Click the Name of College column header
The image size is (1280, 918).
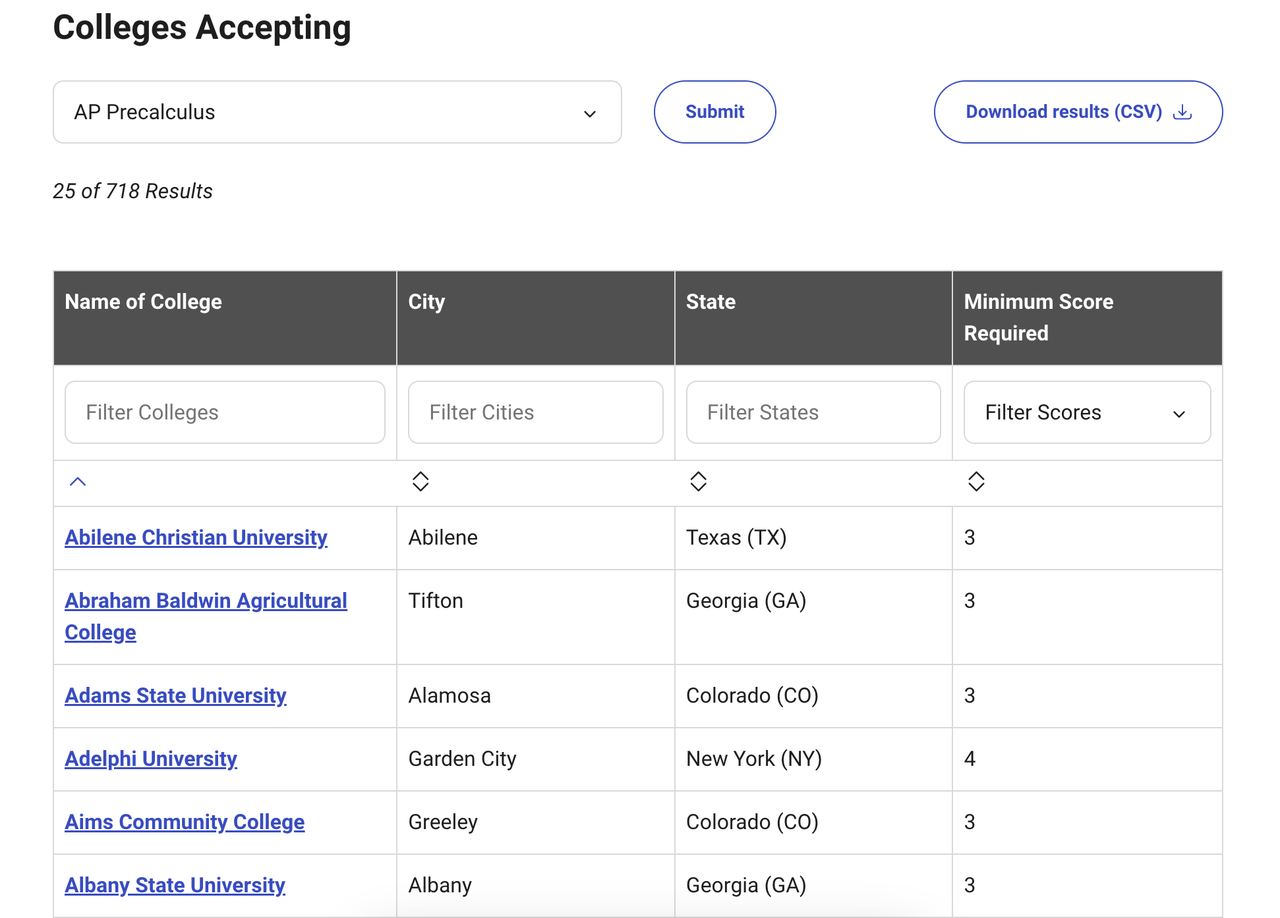pyautogui.click(x=143, y=302)
